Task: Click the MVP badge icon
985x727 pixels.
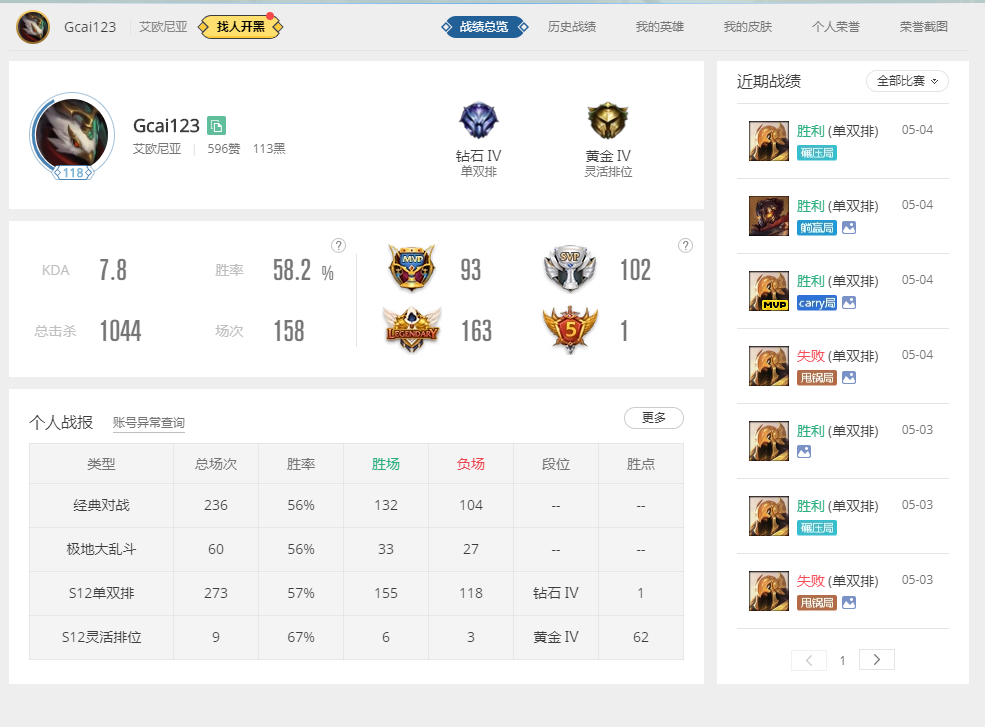Action: 411,268
